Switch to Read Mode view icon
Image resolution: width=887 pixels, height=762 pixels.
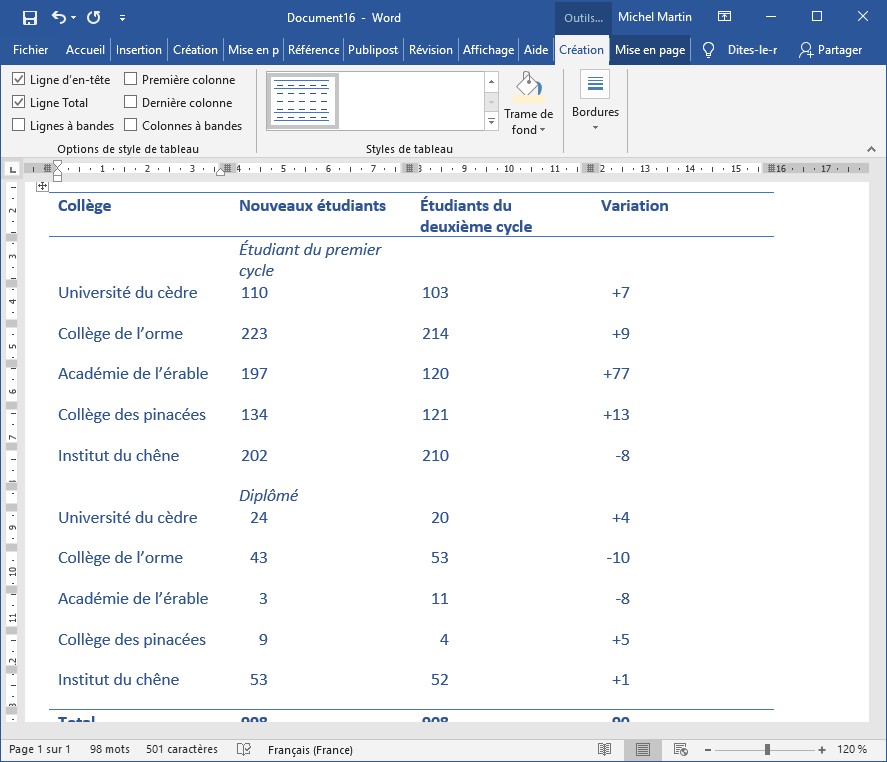point(604,749)
